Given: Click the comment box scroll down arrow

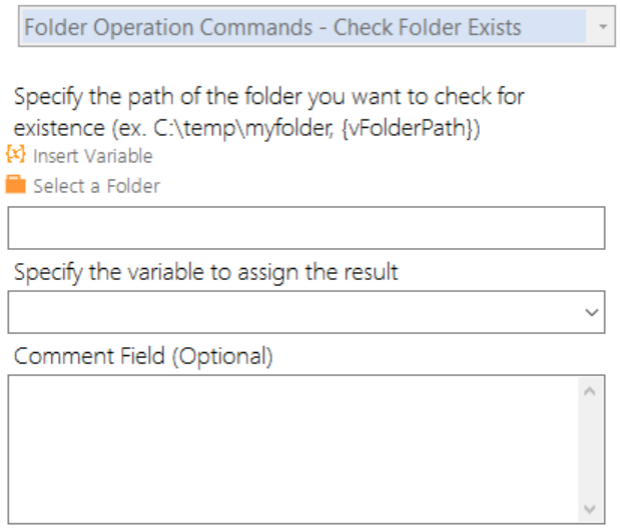Looking at the screenshot, I should [x=590, y=508].
